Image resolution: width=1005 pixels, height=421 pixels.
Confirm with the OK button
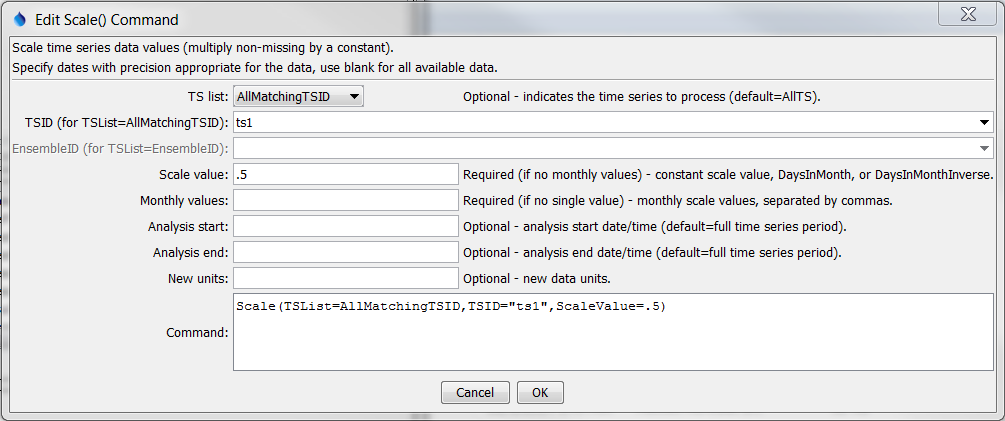[x=540, y=393]
